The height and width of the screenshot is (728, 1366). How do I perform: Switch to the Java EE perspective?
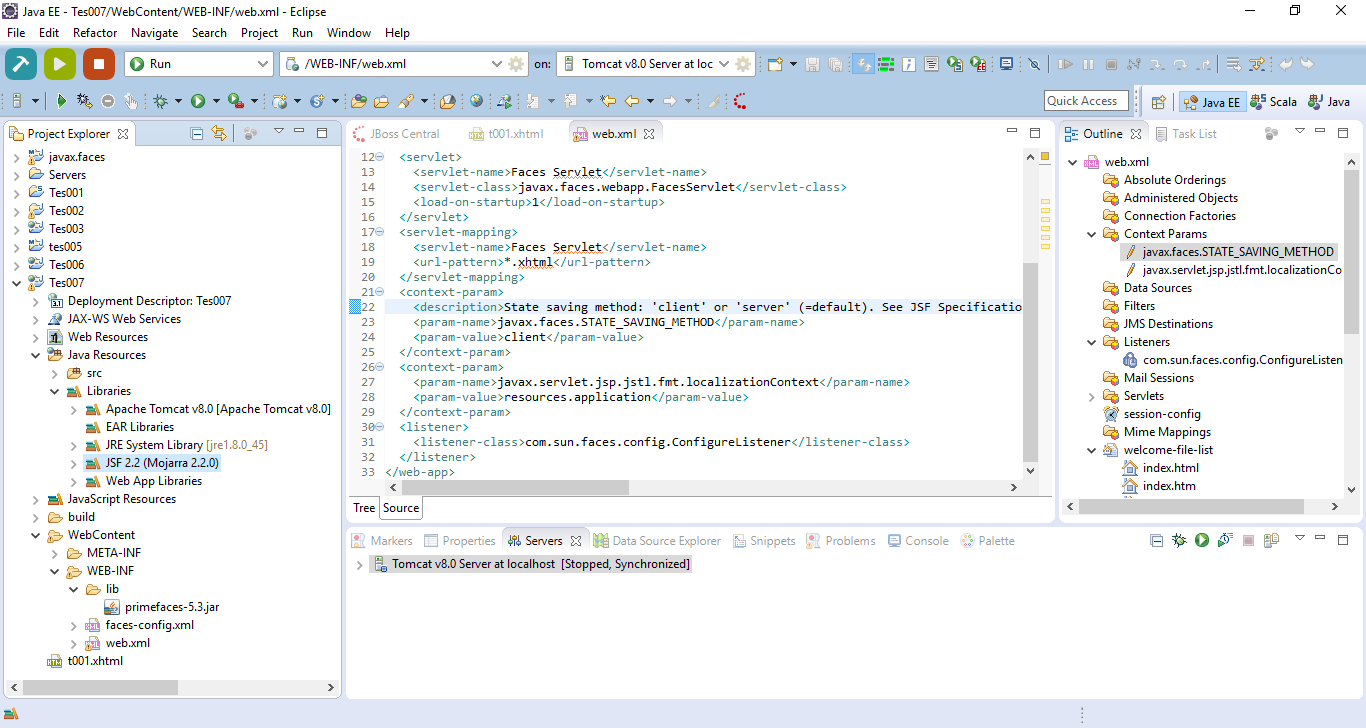pos(1211,102)
